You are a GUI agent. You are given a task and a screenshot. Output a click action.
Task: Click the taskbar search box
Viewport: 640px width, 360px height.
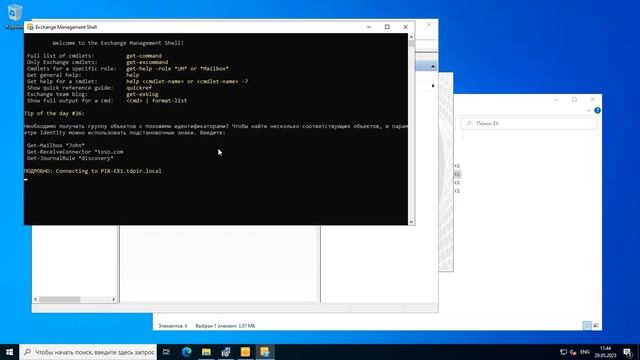pos(88,352)
